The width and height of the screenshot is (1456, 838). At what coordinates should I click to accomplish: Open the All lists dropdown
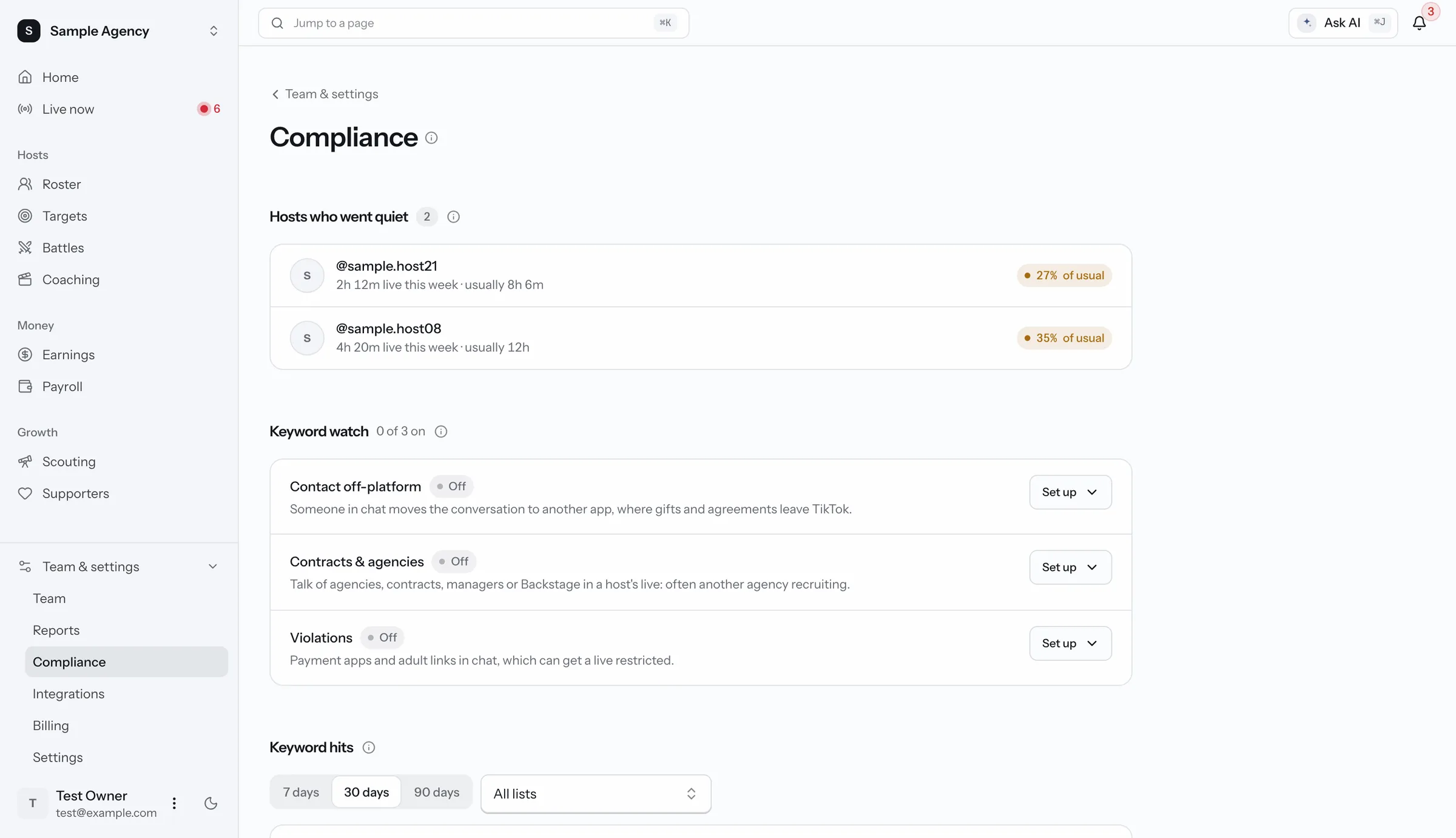[596, 794]
